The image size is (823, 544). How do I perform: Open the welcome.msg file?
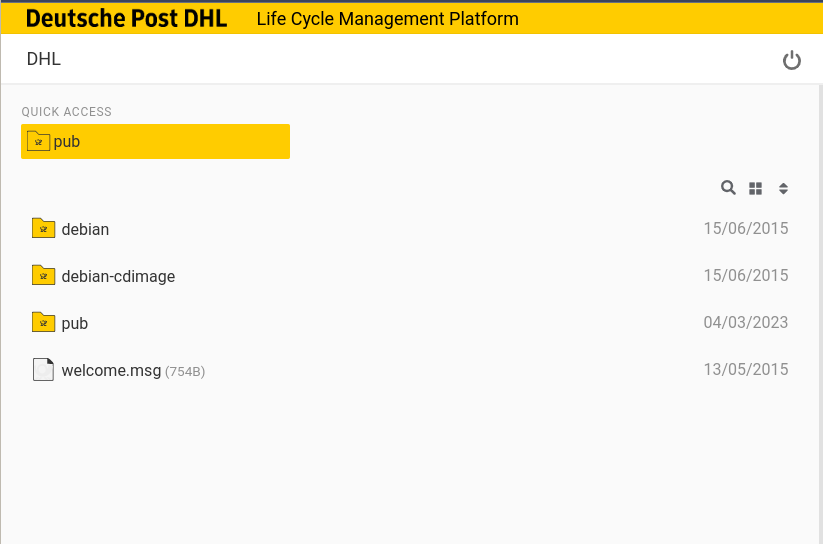[111, 370]
